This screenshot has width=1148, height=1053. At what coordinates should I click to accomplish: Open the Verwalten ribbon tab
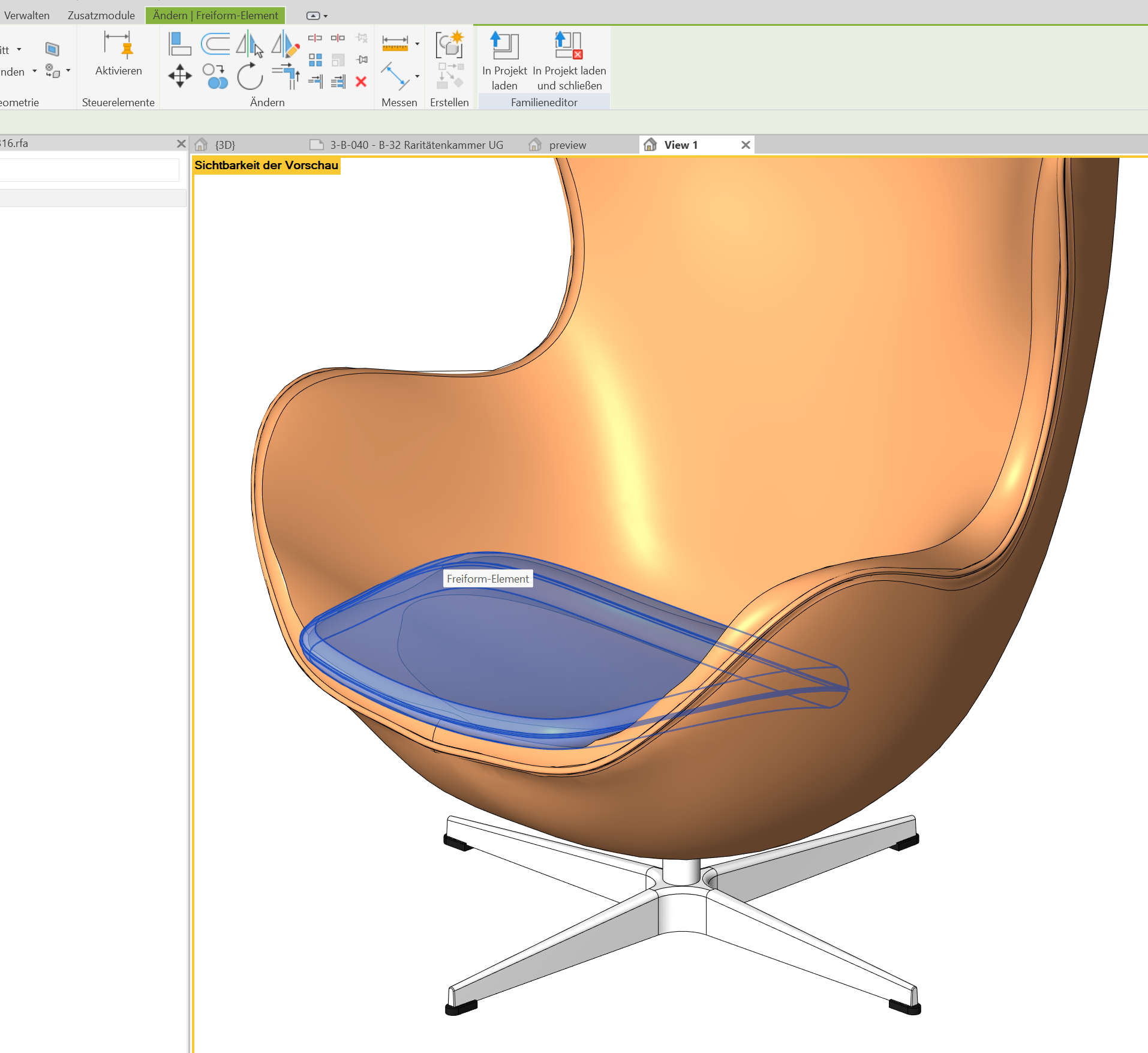(x=26, y=16)
